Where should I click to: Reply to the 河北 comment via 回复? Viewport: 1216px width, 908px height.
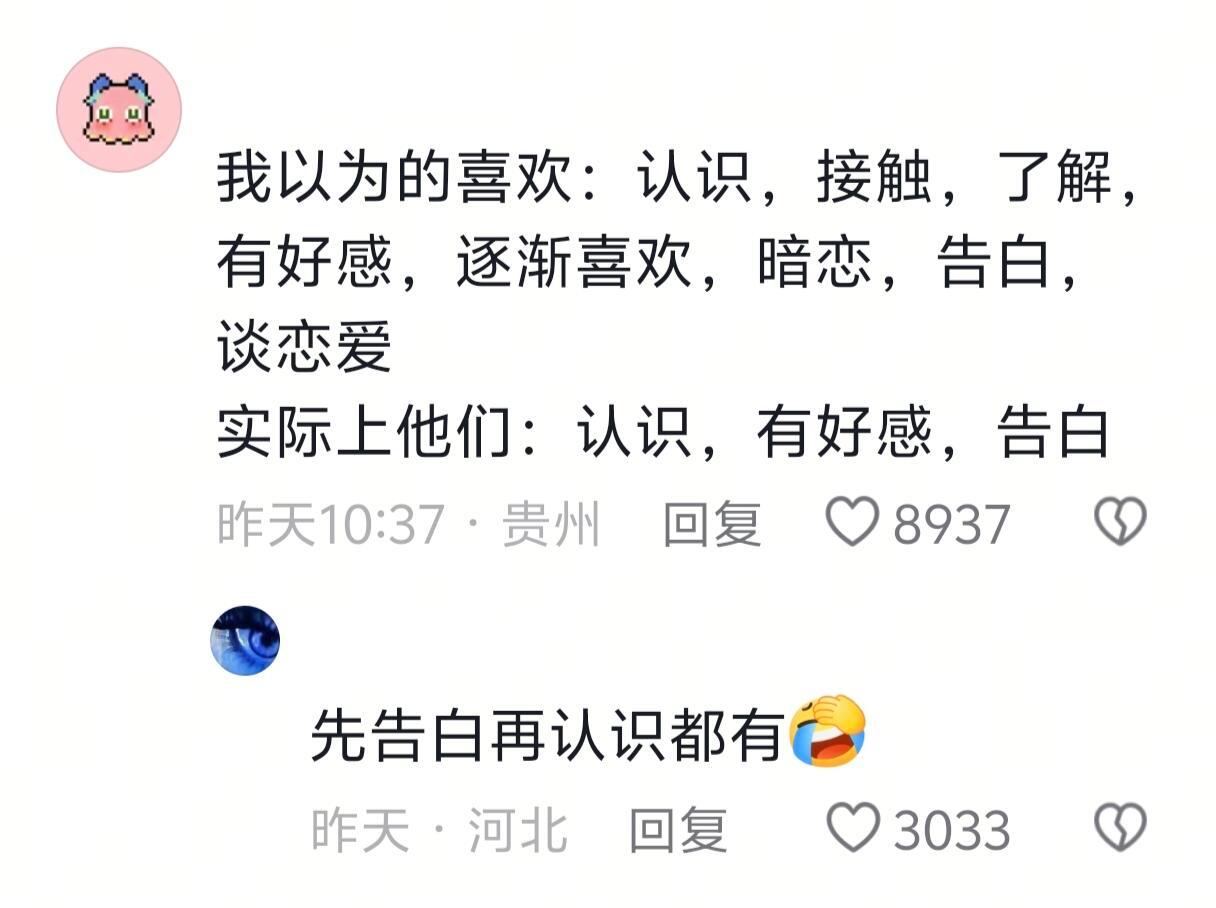coord(678,830)
